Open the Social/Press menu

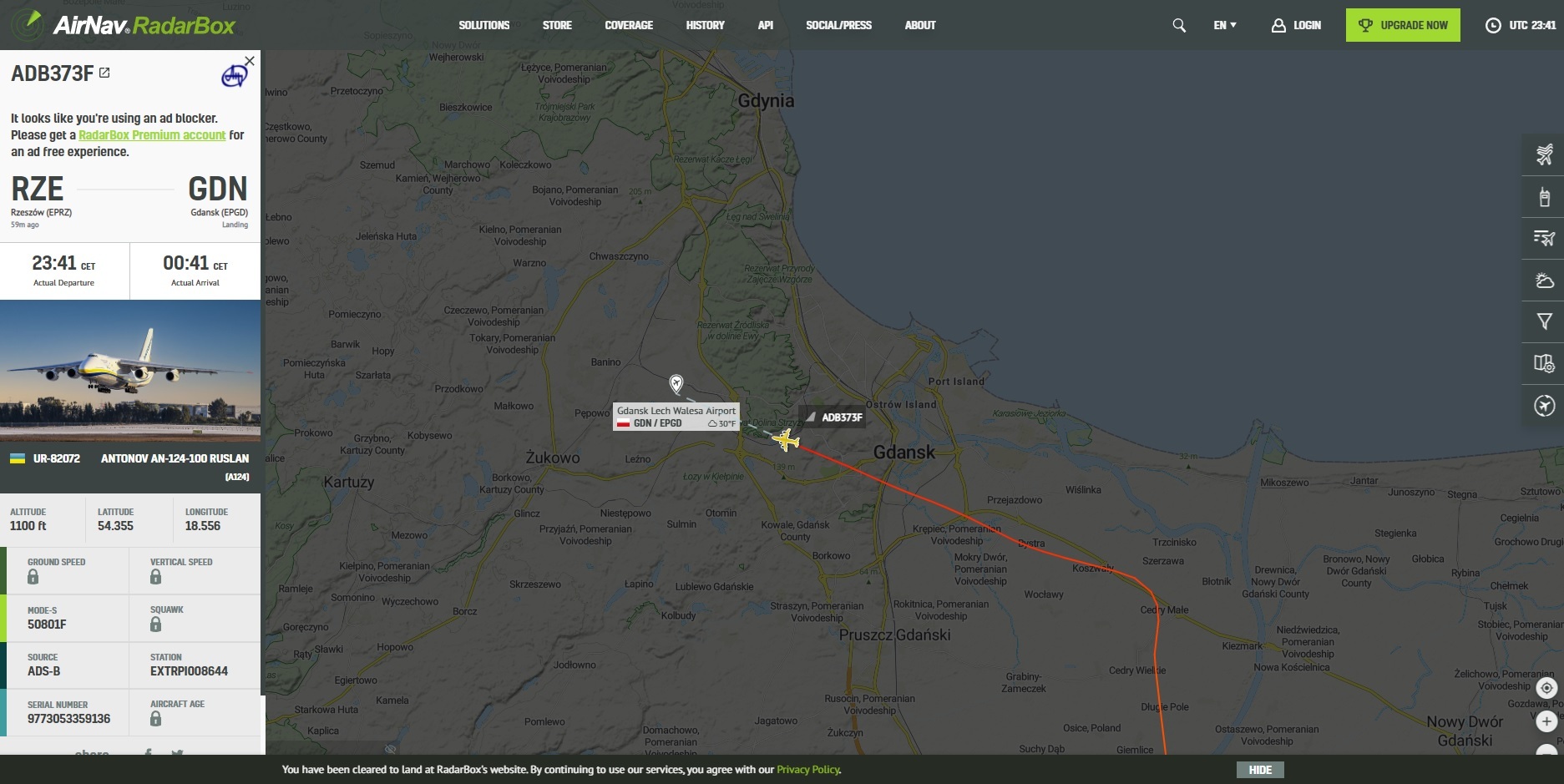coord(838,25)
